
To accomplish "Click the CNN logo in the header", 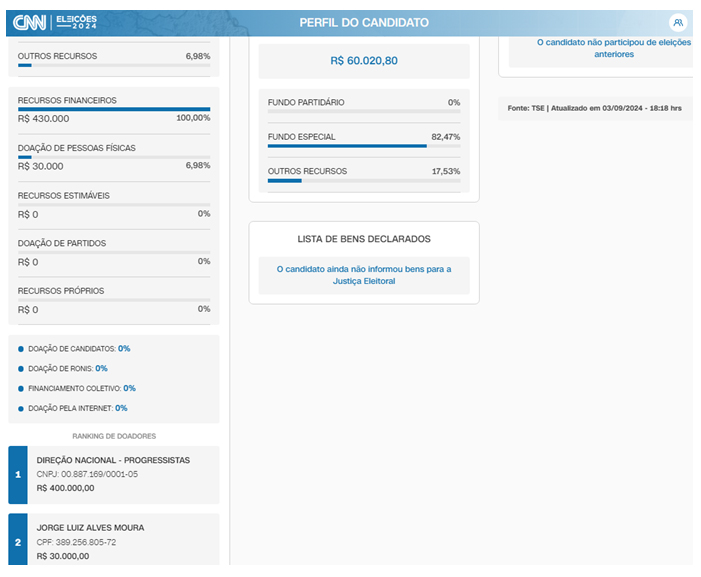I will point(29,21).
